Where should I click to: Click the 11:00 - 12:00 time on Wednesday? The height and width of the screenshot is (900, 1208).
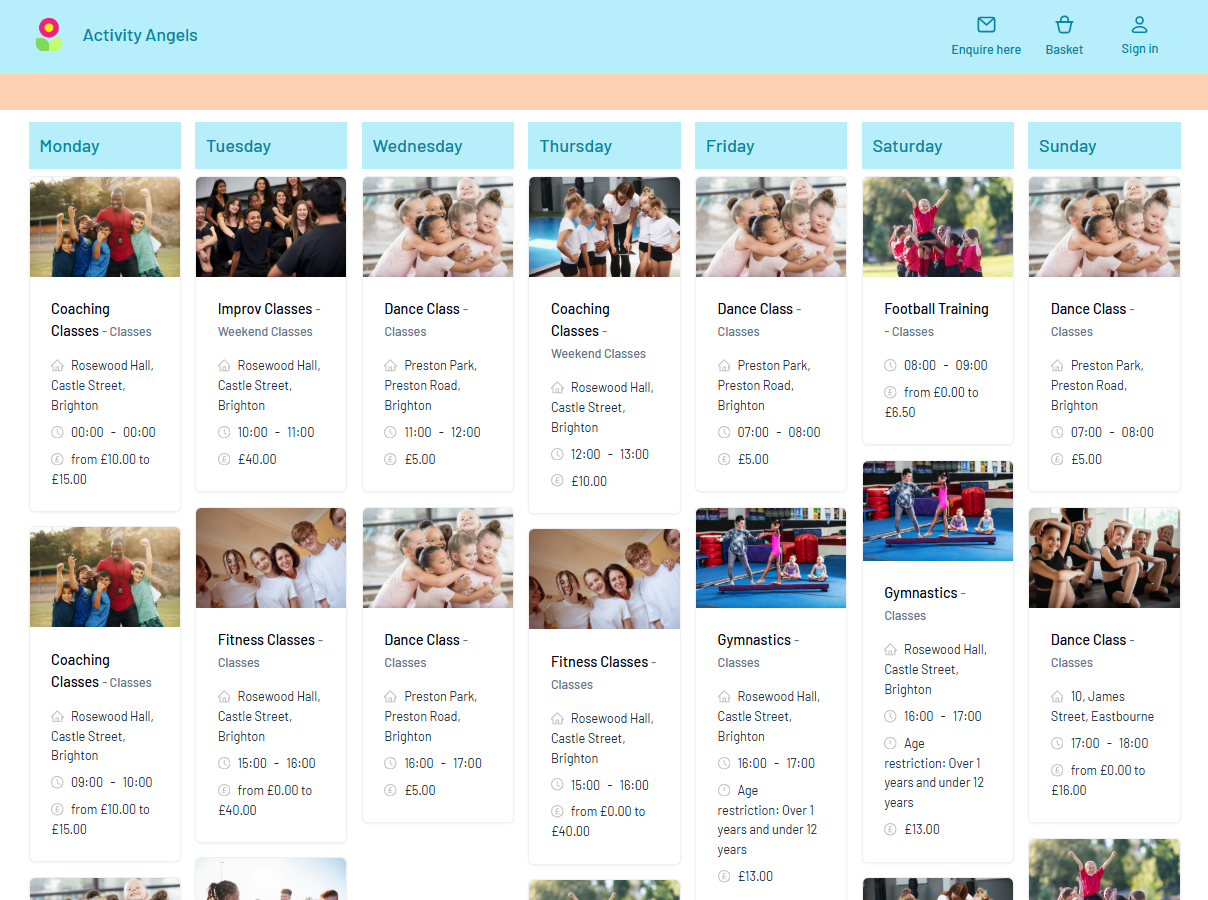click(x=442, y=432)
